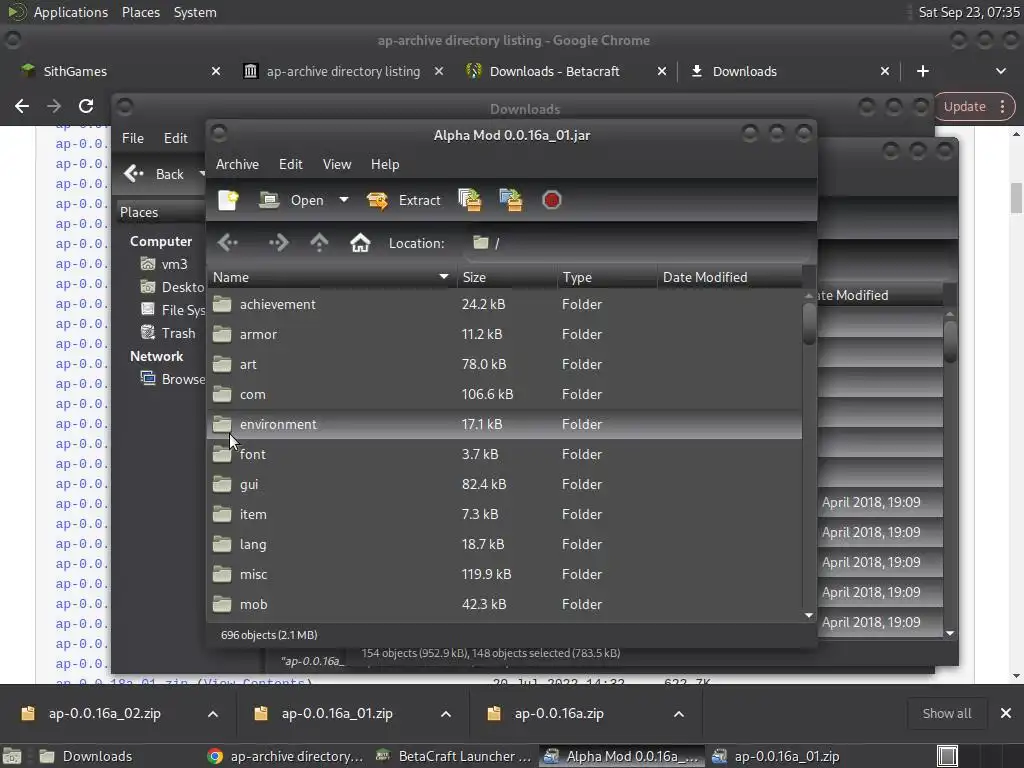Select the art folder row
This screenshot has height=768, width=1024.
point(504,364)
